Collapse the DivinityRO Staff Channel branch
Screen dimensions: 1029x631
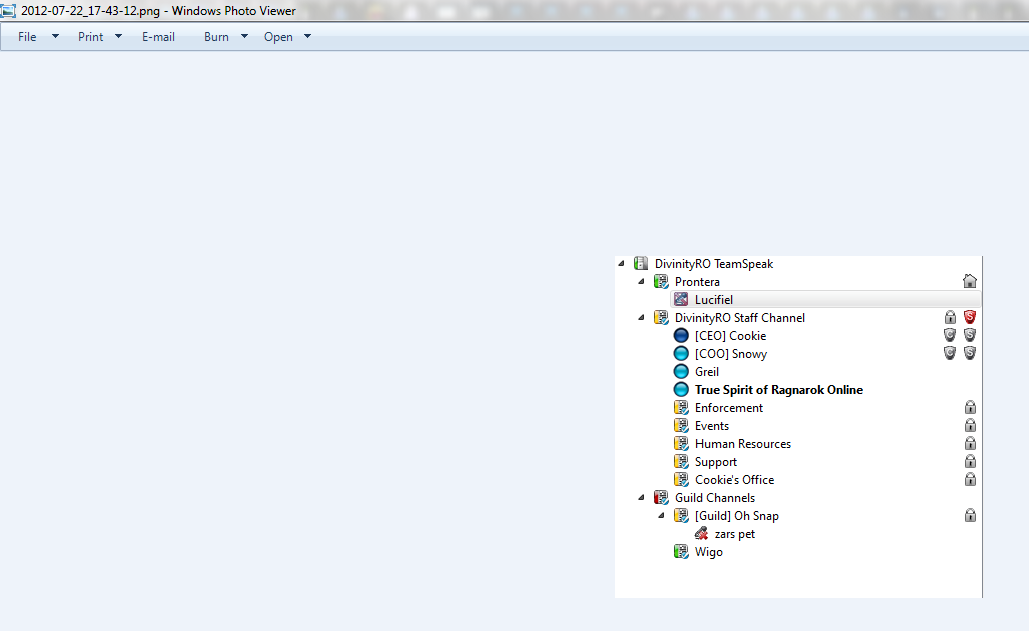(x=642, y=318)
